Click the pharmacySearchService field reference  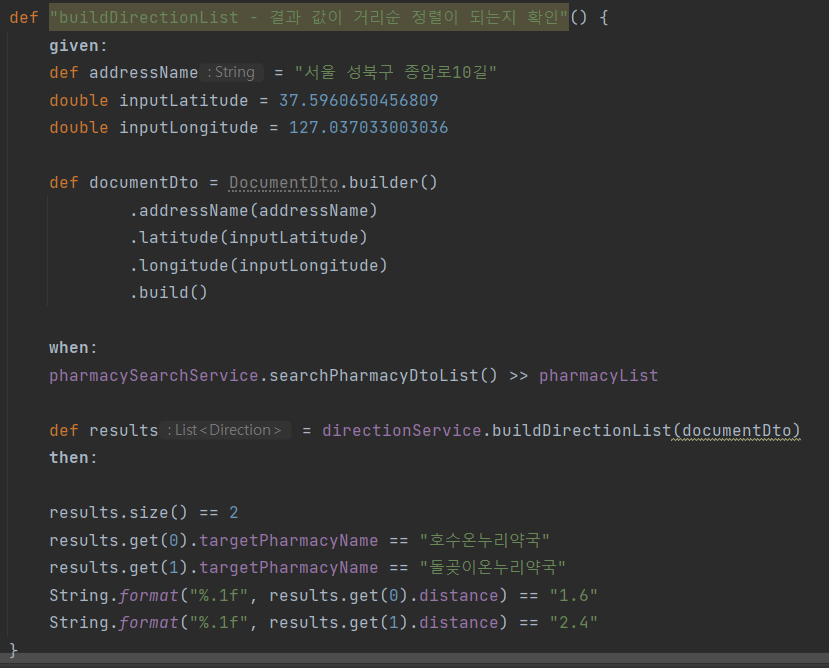point(154,376)
